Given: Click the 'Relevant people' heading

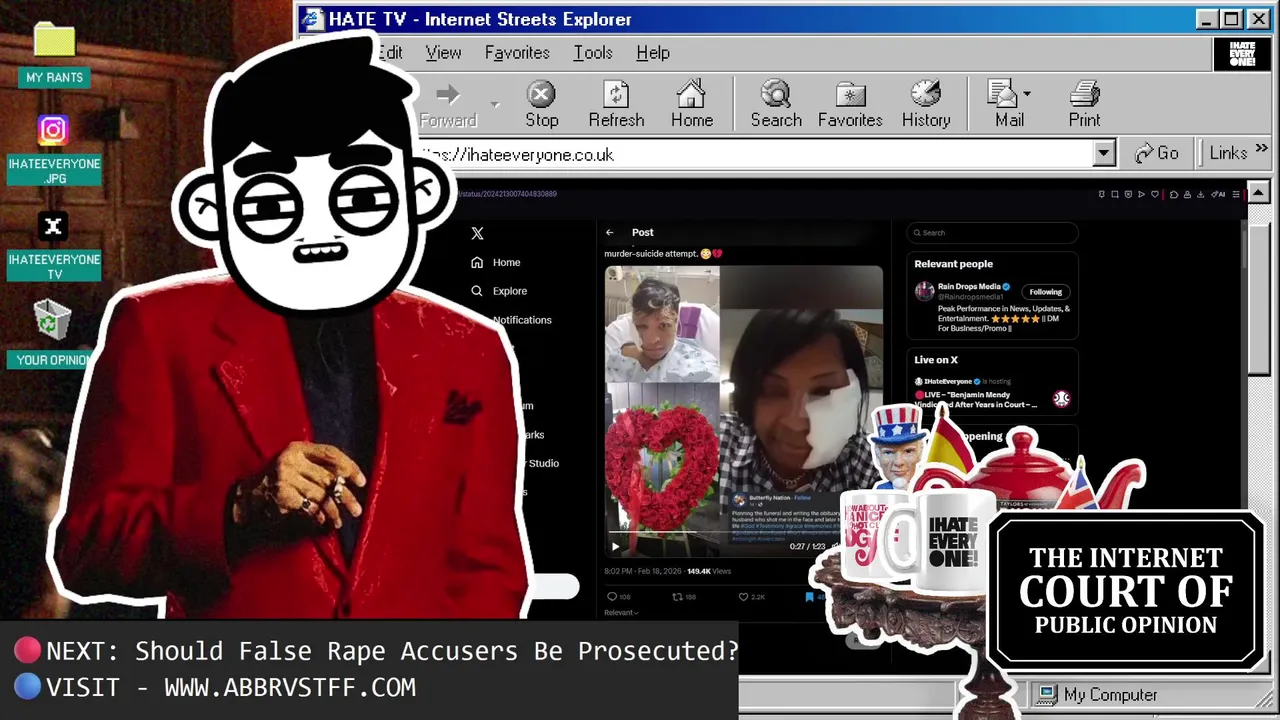Looking at the screenshot, I should click(x=953, y=264).
